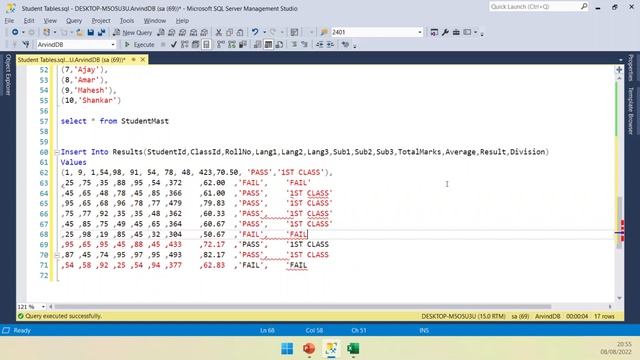This screenshot has width=640, height=360.
Task: Click the Save file icon
Action: 91,32
